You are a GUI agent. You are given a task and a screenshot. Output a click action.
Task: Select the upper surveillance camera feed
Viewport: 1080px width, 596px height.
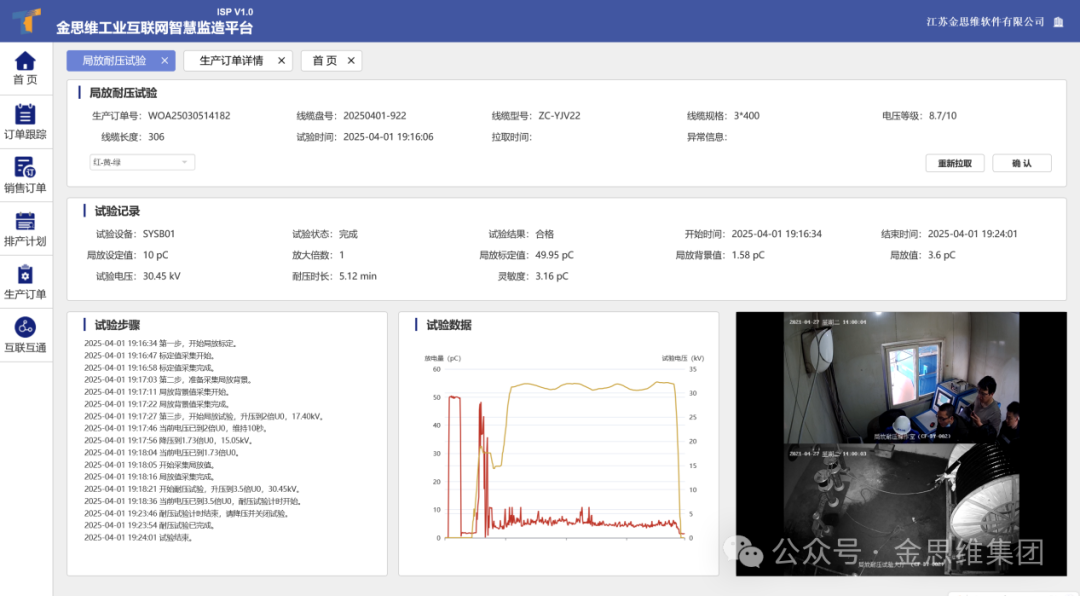pyautogui.click(x=901, y=377)
